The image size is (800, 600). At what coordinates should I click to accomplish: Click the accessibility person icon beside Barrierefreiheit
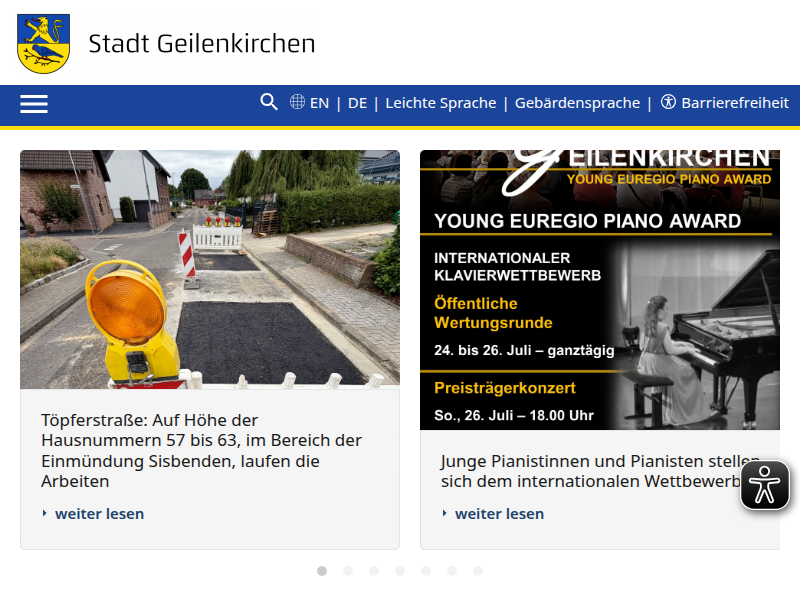click(x=668, y=102)
